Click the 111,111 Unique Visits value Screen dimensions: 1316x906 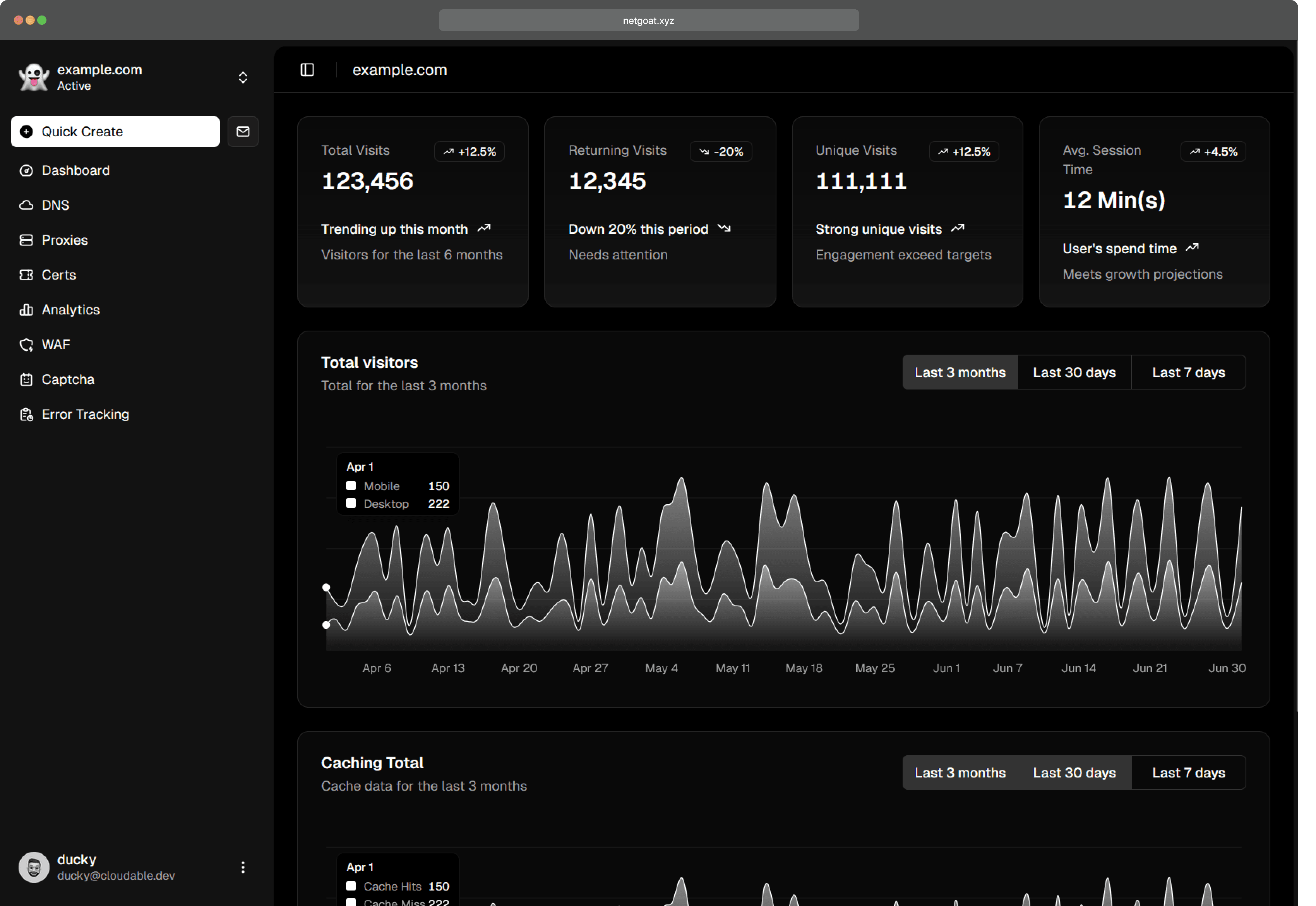[x=861, y=181]
